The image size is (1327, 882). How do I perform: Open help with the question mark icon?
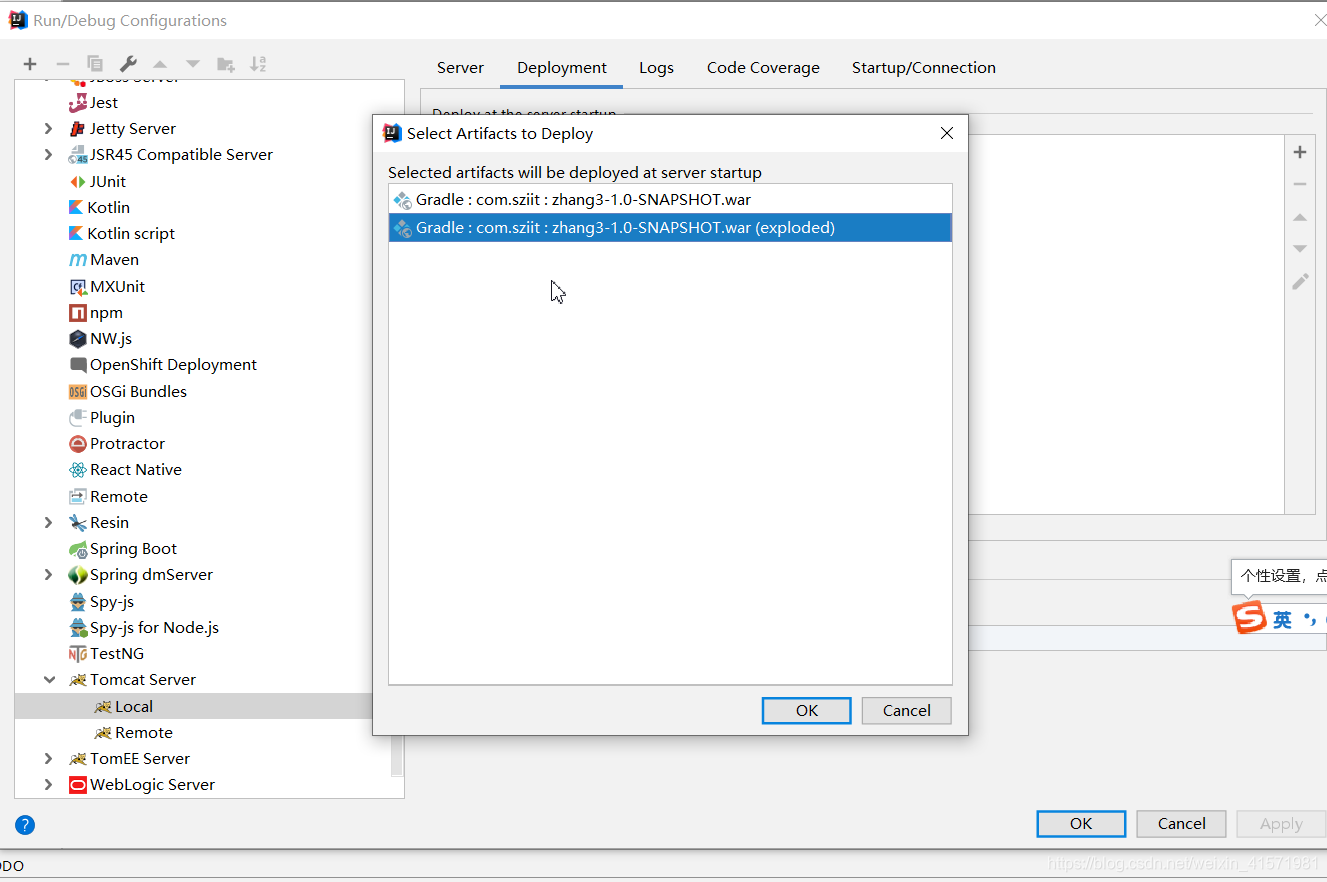tap(25, 825)
